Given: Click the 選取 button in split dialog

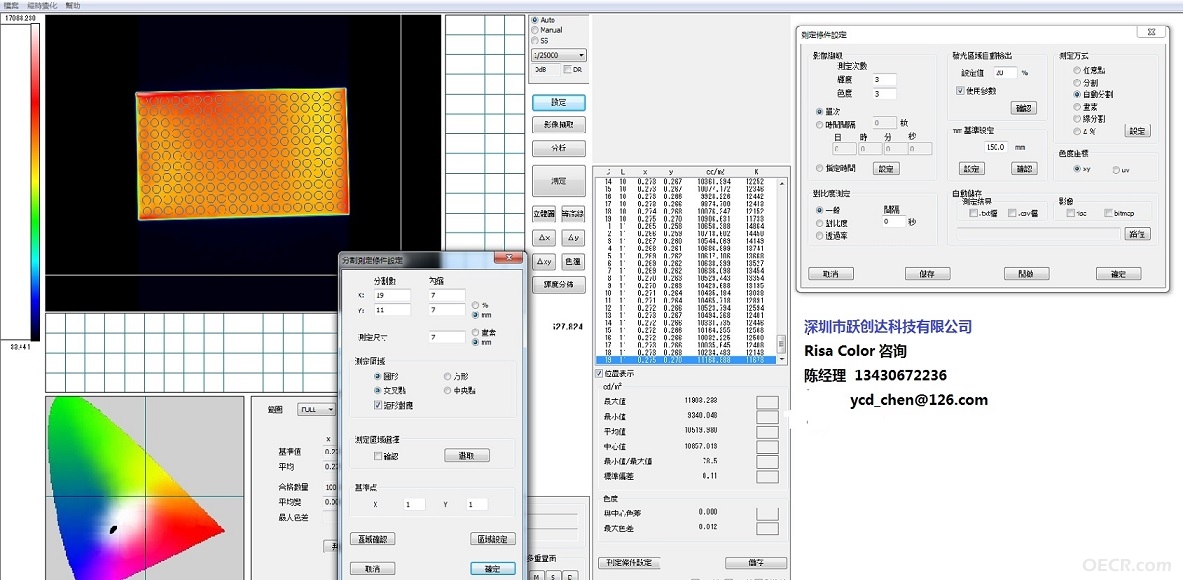Looking at the screenshot, I should [x=467, y=456].
